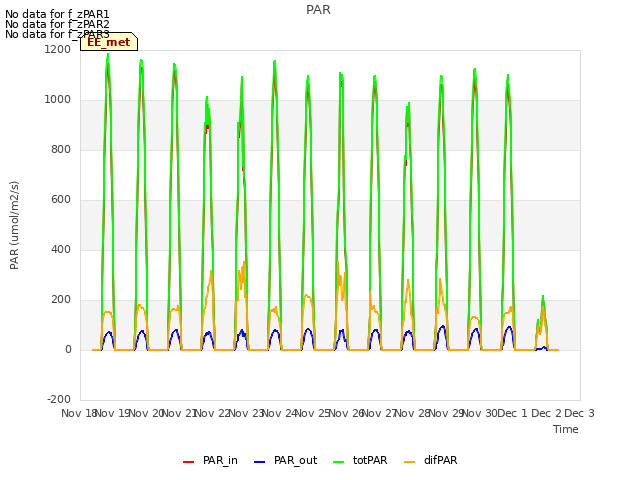Click the 400 y-axis tick label
640x480 pixels.
(x=61, y=250)
